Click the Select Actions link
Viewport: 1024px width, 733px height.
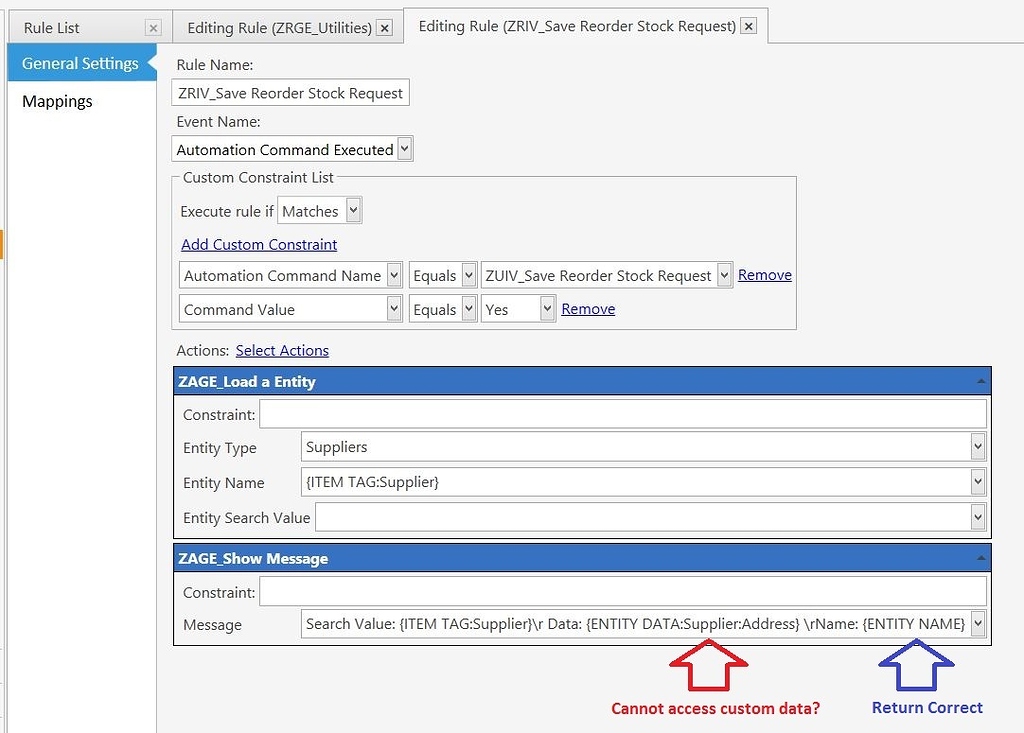[282, 350]
